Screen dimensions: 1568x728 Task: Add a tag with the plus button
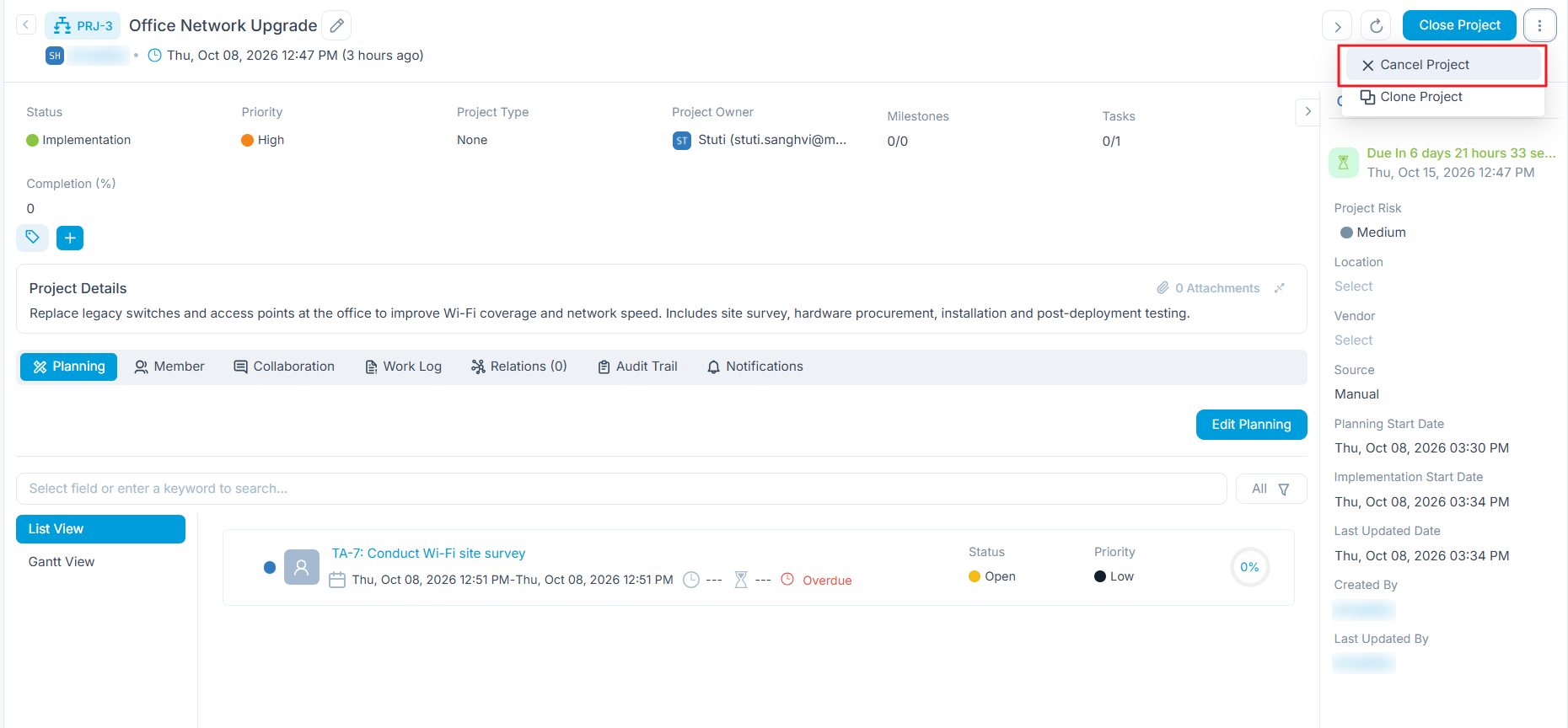tap(70, 238)
